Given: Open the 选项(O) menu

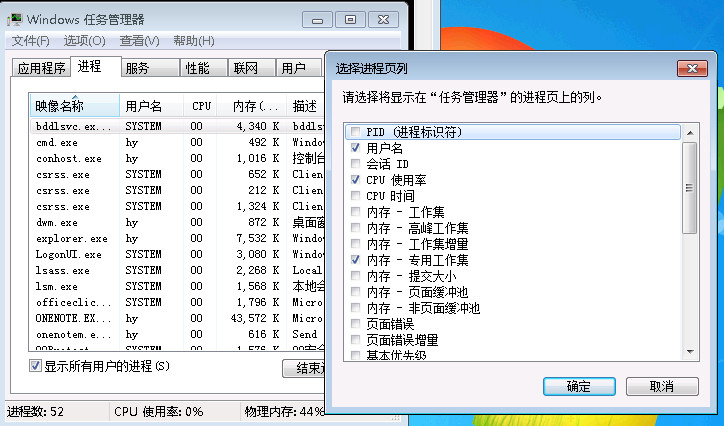Looking at the screenshot, I should tap(84, 41).
